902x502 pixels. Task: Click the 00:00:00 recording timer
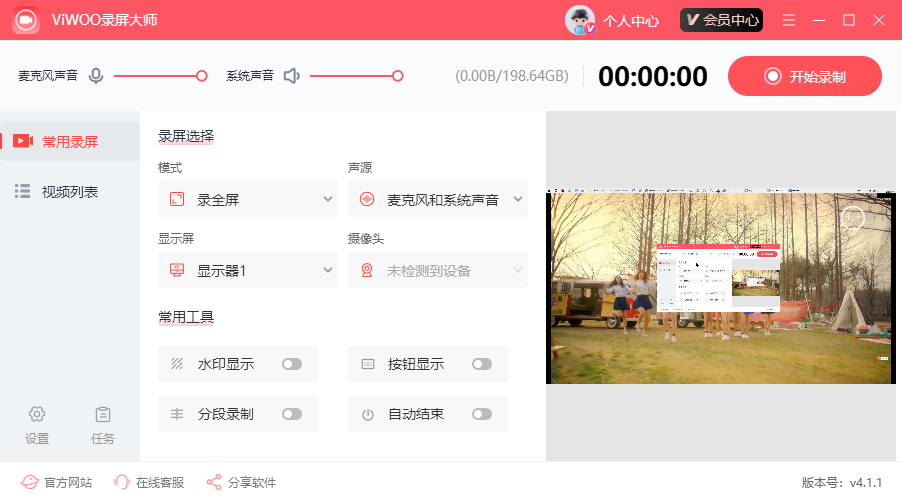point(652,76)
